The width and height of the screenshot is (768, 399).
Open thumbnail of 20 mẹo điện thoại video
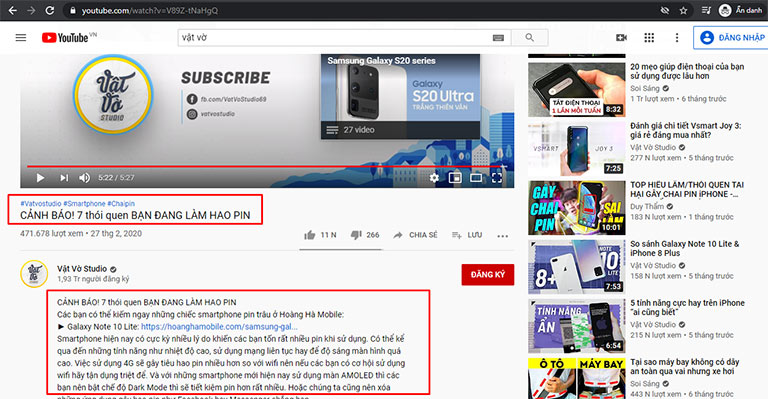[x=576, y=89]
